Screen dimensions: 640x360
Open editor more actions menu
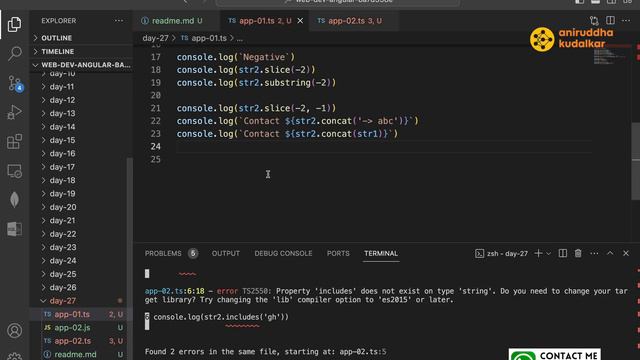626,20
